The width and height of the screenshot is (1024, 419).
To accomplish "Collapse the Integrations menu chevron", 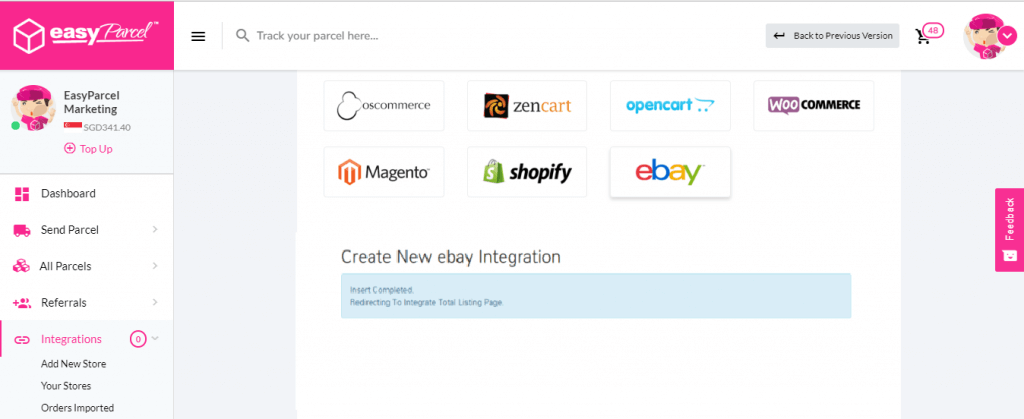I will [x=155, y=339].
